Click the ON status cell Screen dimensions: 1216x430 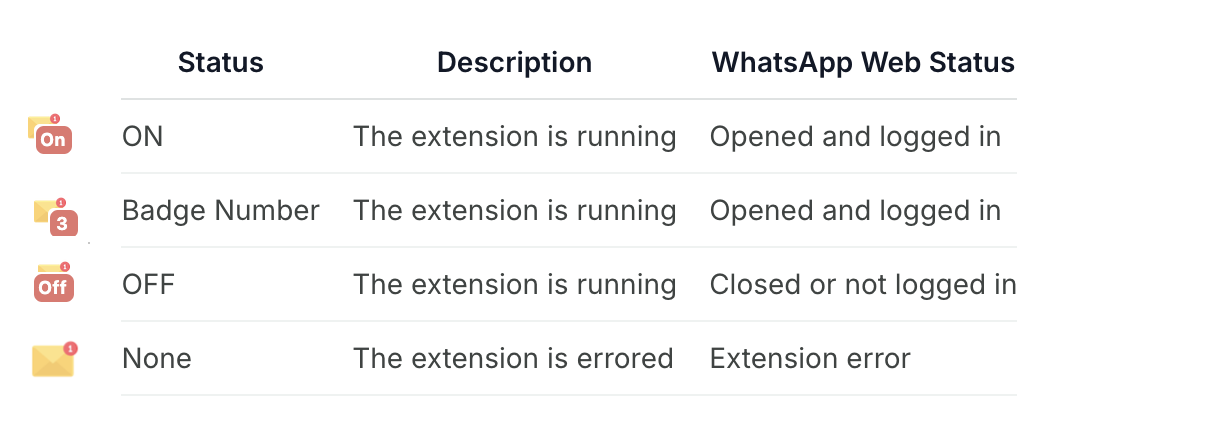click(142, 136)
